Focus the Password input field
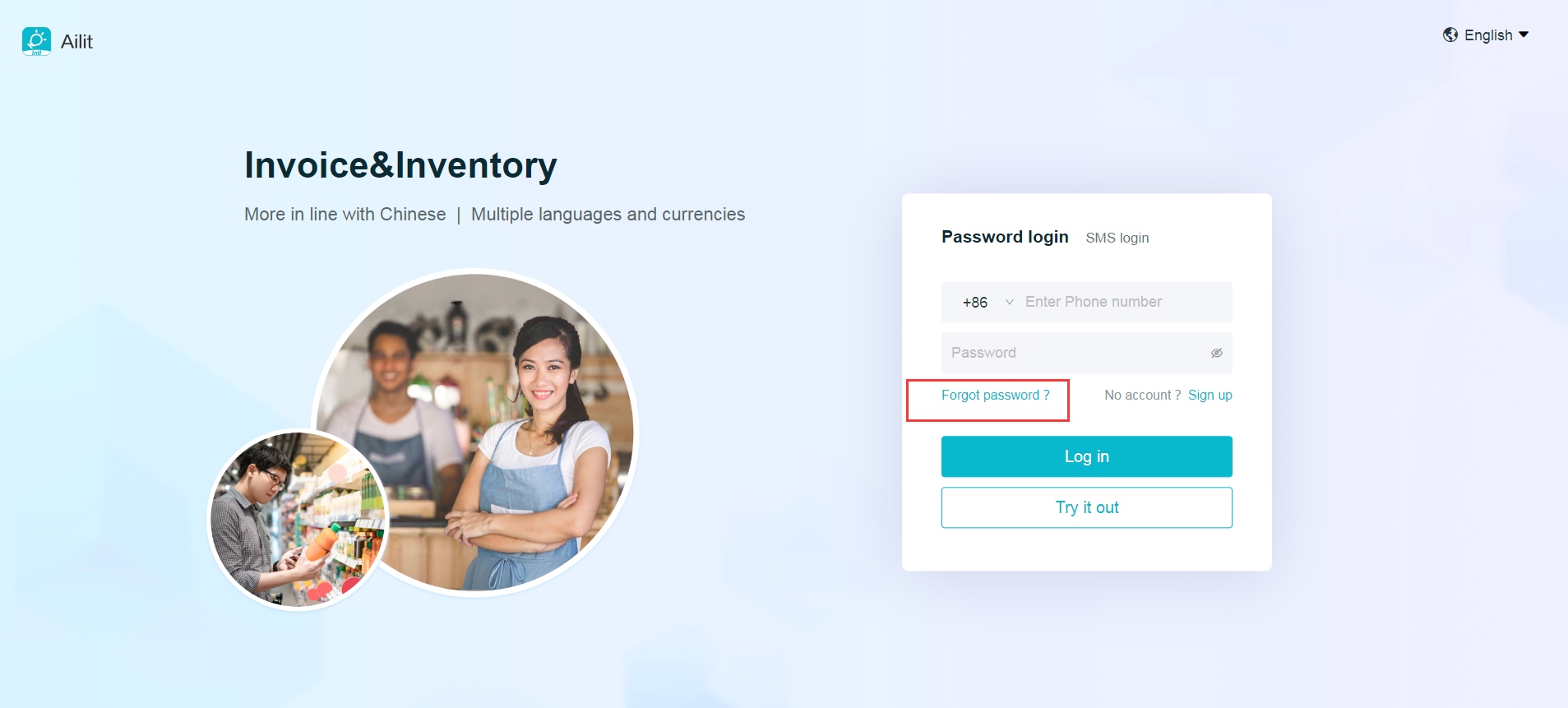The height and width of the screenshot is (708, 1568). tap(1086, 353)
